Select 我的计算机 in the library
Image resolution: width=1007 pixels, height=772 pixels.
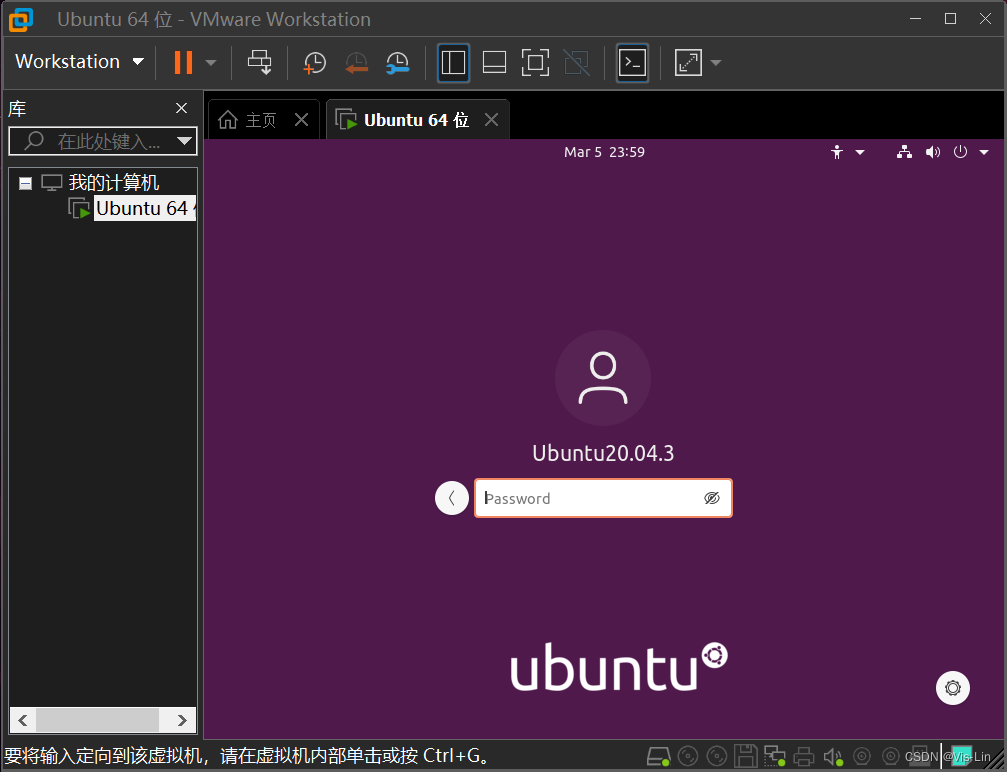(114, 183)
